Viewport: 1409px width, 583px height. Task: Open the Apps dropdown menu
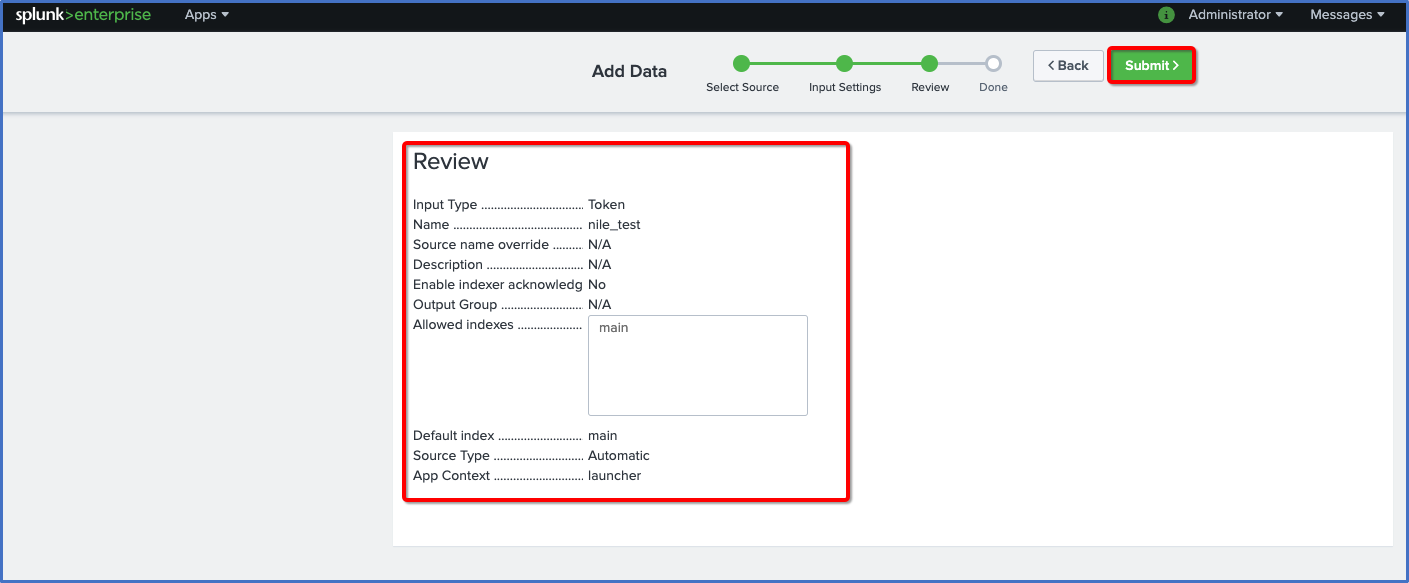pos(206,15)
